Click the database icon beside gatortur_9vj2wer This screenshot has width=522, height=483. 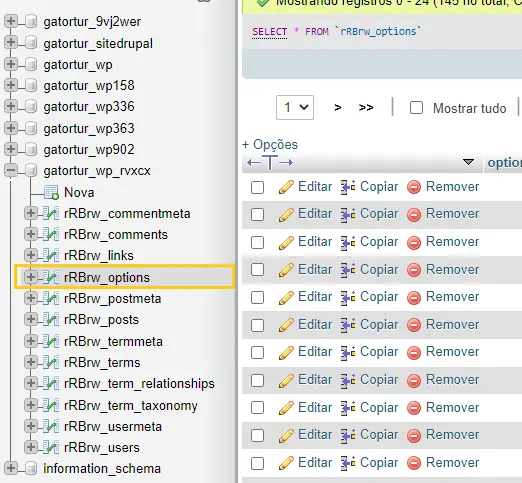(31, 22)
